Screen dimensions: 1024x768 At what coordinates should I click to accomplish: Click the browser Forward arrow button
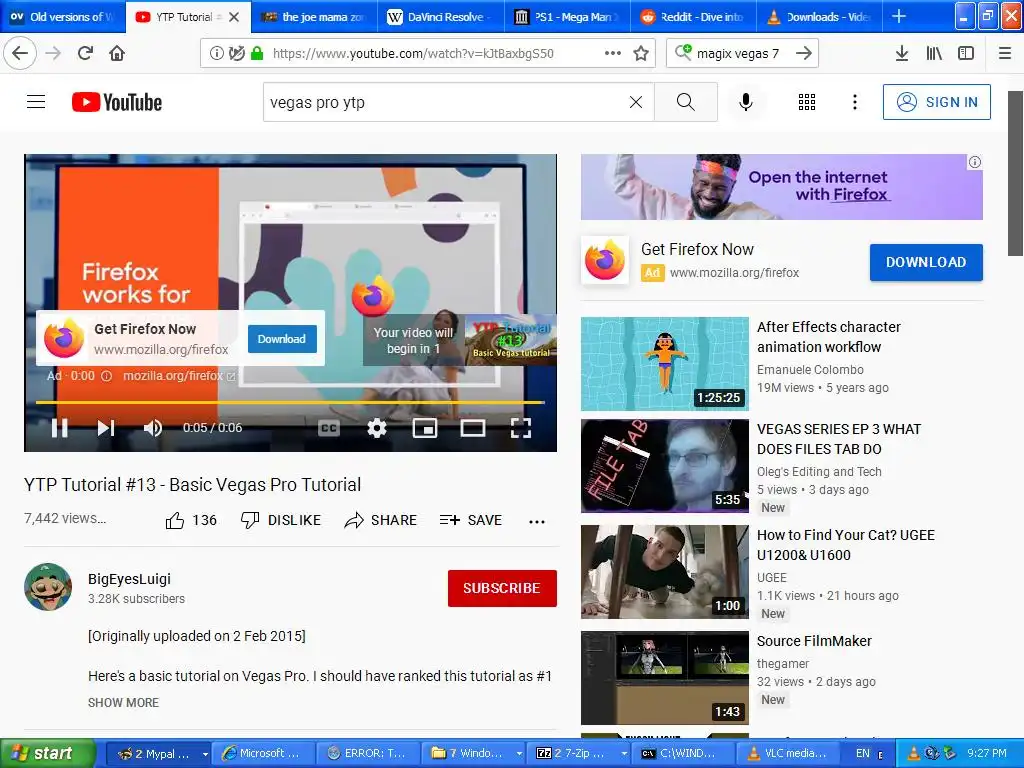pyautogui.click(x=54, y=53)
